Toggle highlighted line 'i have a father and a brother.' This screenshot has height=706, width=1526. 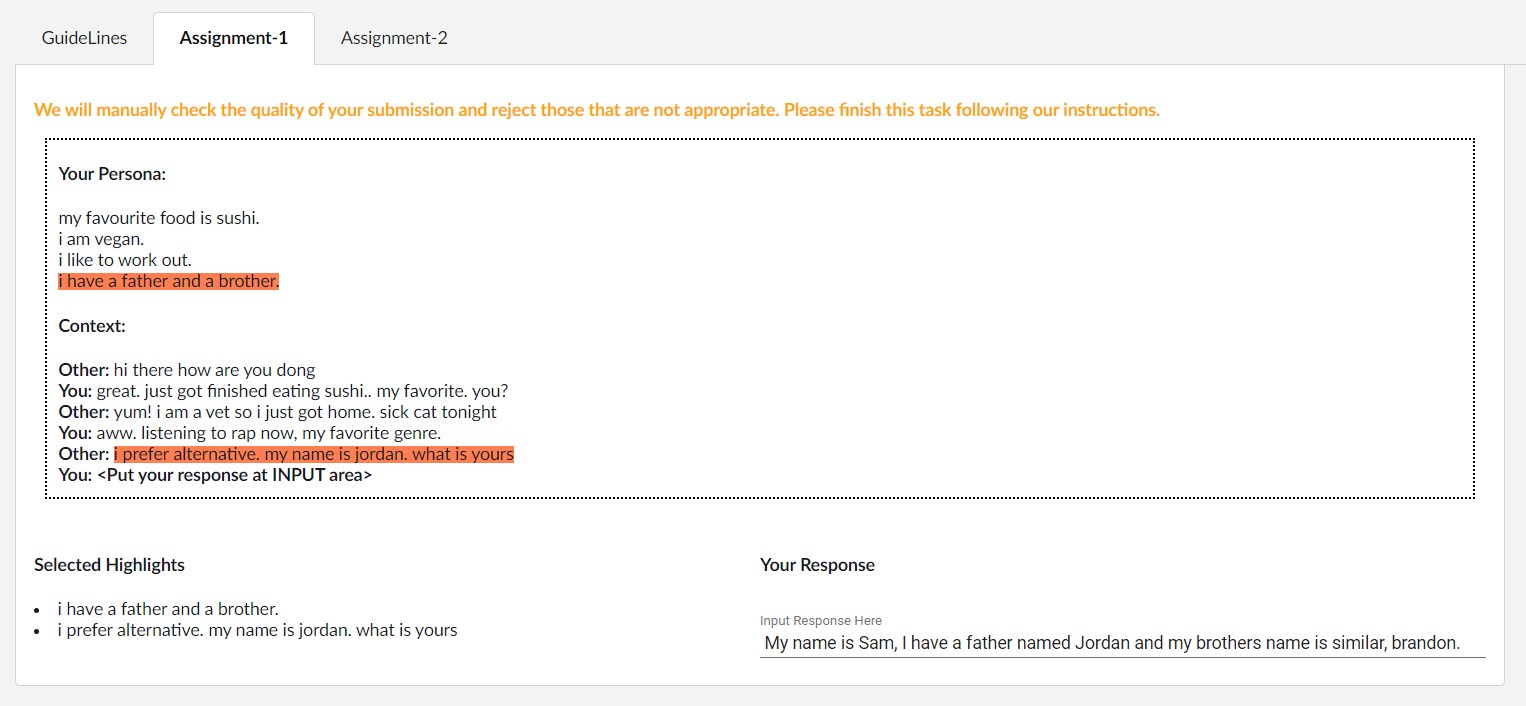coord(169,281)
